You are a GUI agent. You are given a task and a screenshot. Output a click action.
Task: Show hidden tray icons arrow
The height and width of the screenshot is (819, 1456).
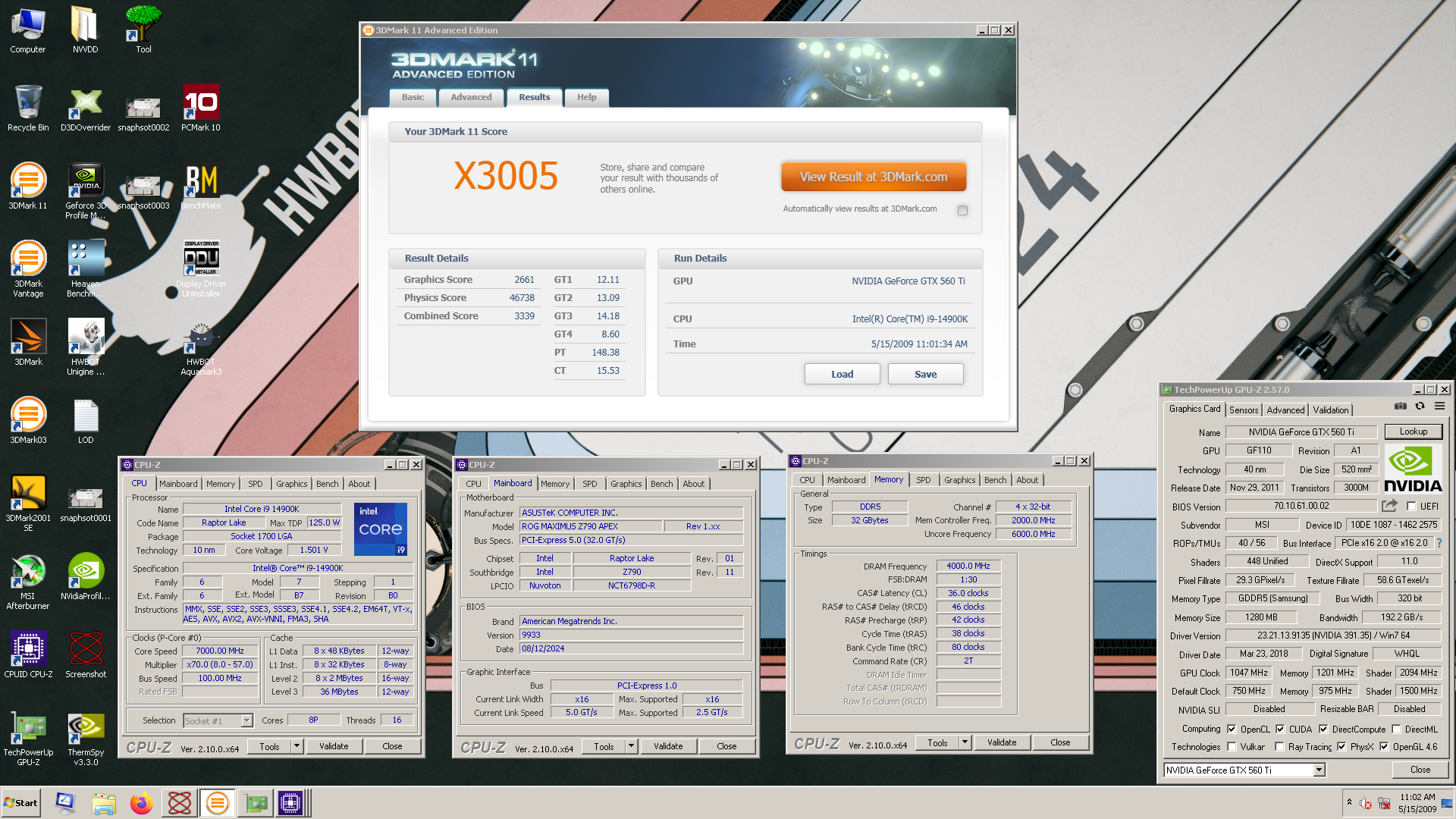click(x=1349, y=802)
